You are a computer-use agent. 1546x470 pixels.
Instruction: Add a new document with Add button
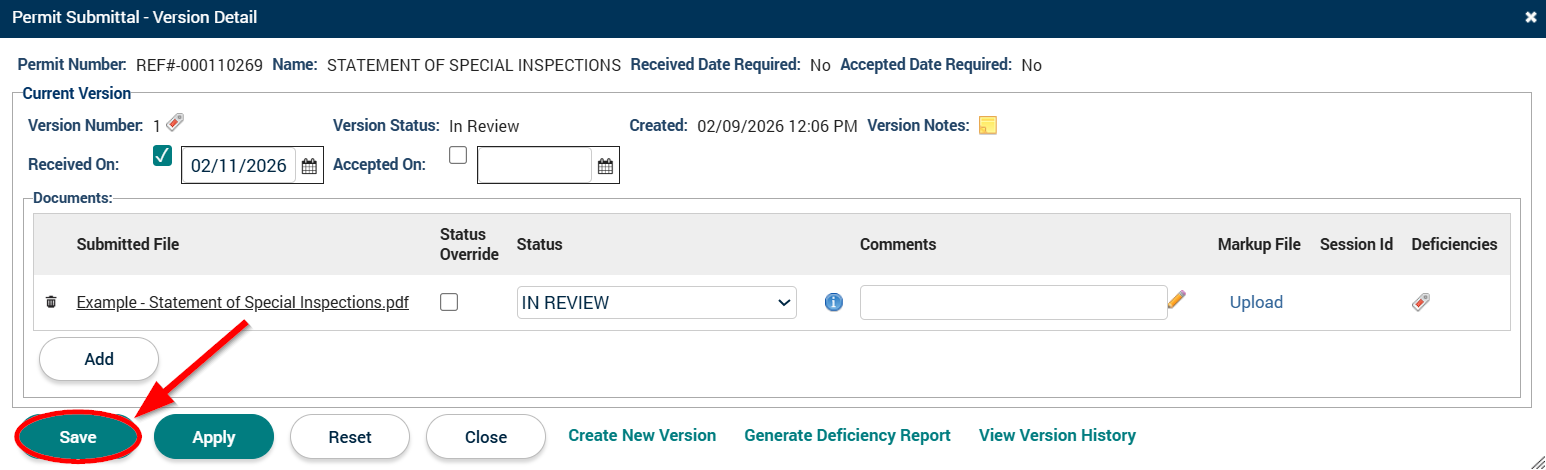pos(99,359)
